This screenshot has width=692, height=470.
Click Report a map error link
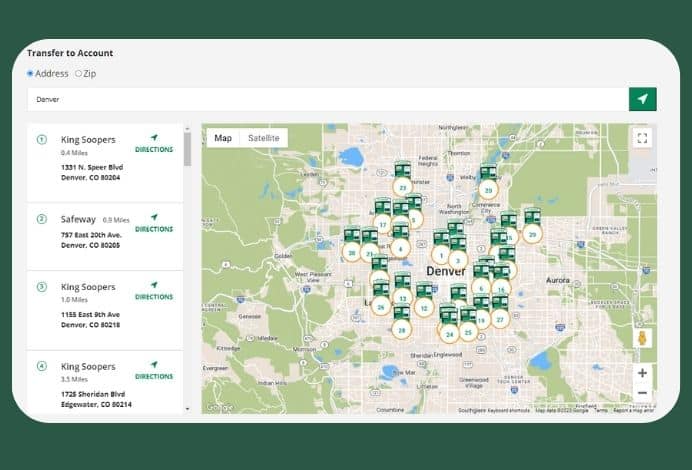[633, 410]
